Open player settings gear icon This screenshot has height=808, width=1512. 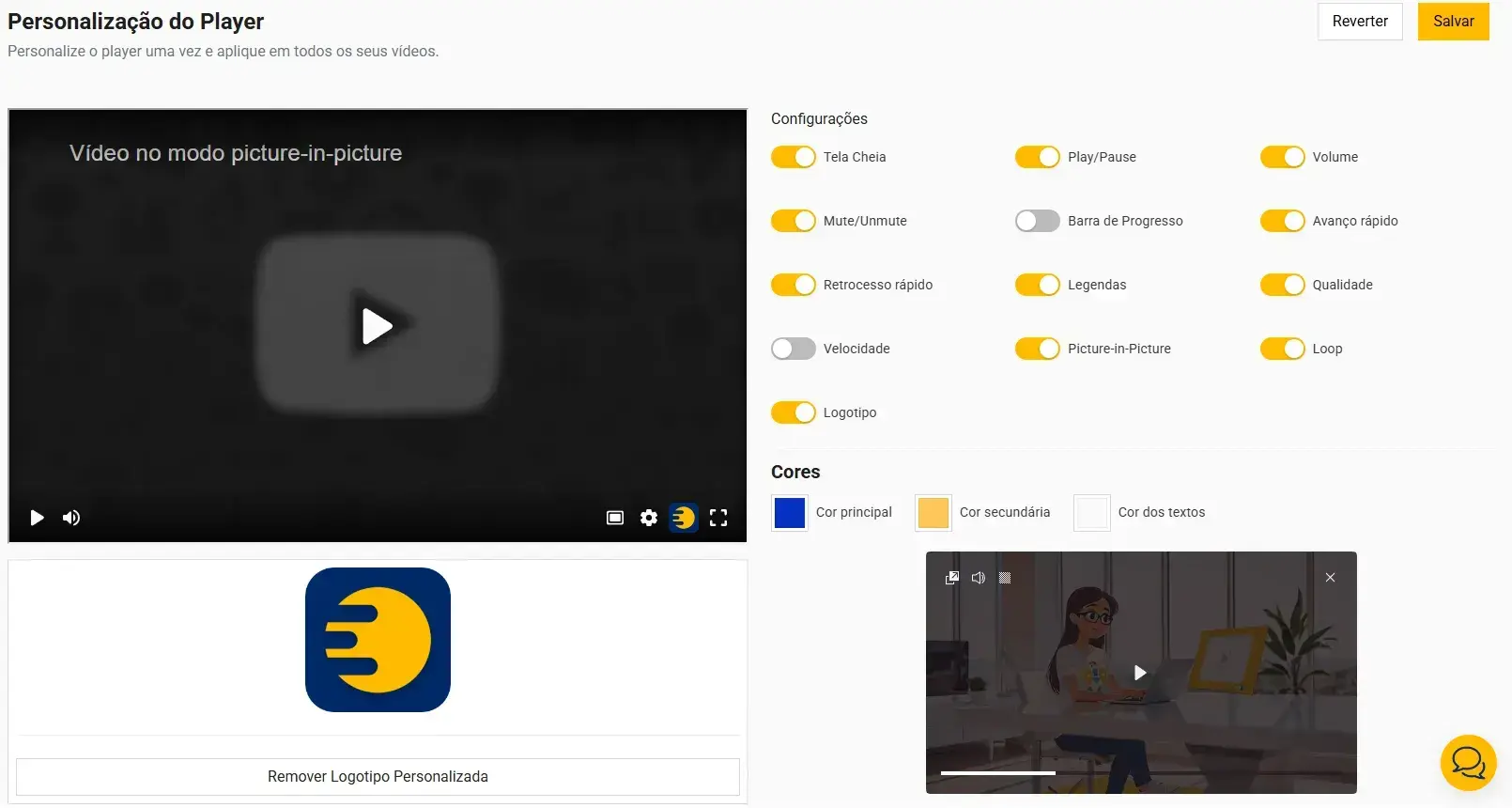(x=649, y=518)
